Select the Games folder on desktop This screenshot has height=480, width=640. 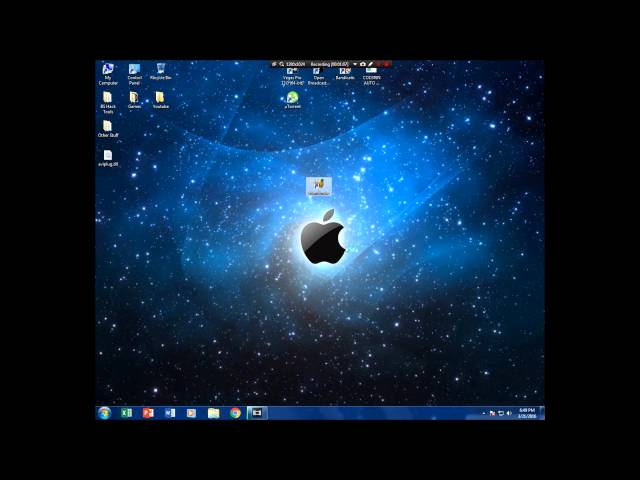point(134,100)
